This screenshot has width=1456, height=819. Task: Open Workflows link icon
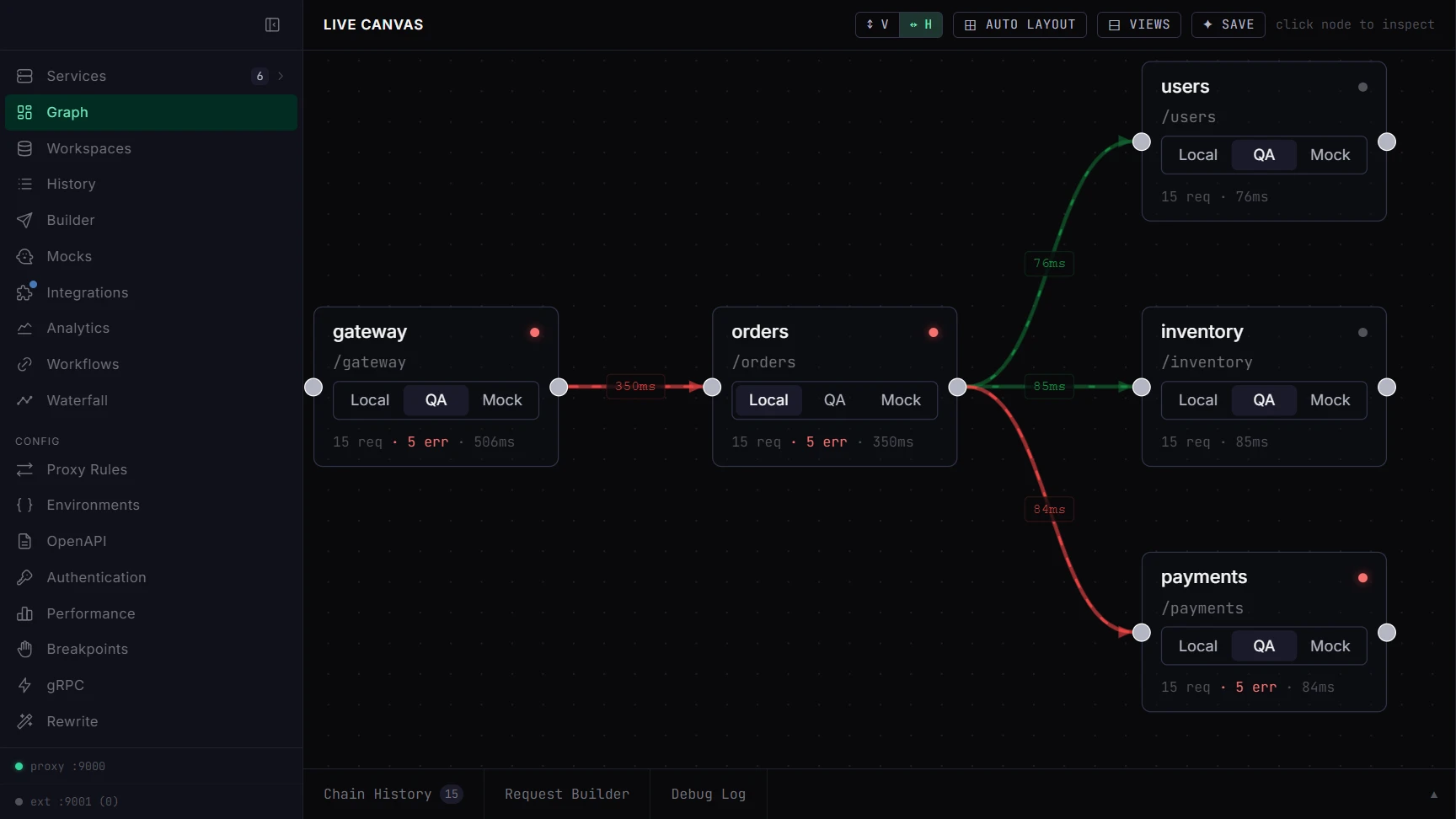24,364
